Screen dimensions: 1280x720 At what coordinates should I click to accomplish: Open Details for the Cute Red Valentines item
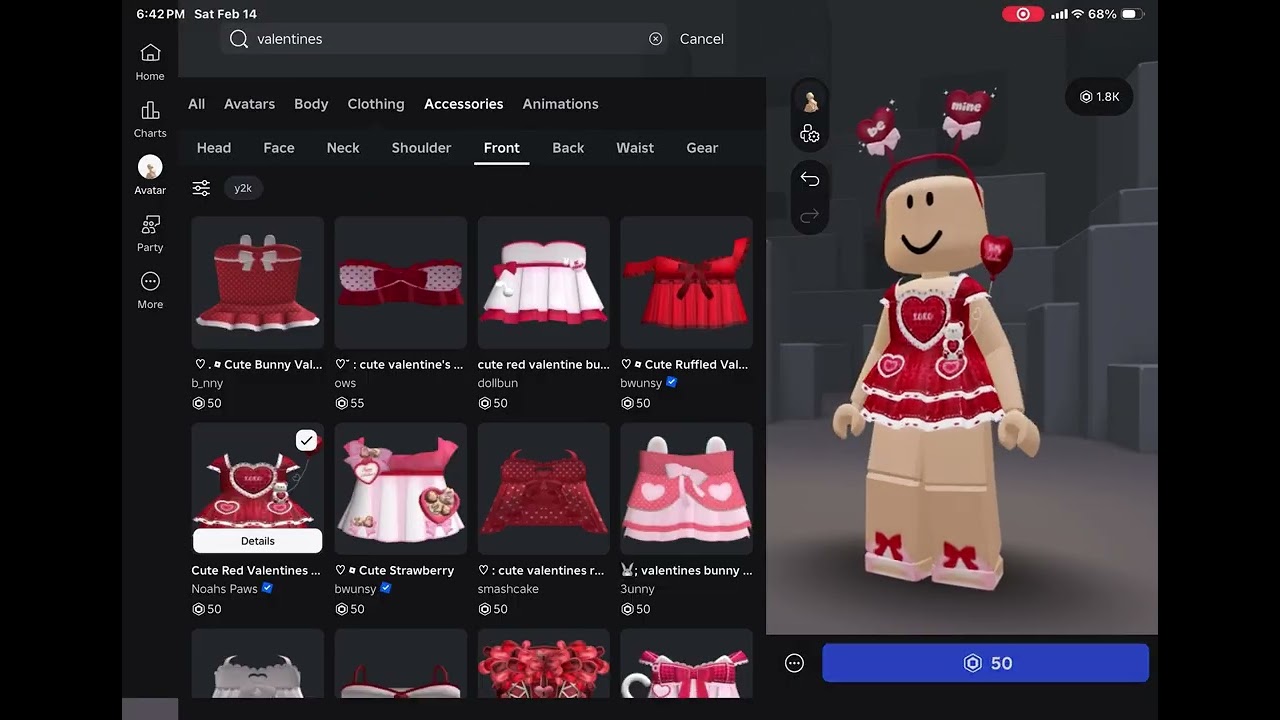coord(258,541)
